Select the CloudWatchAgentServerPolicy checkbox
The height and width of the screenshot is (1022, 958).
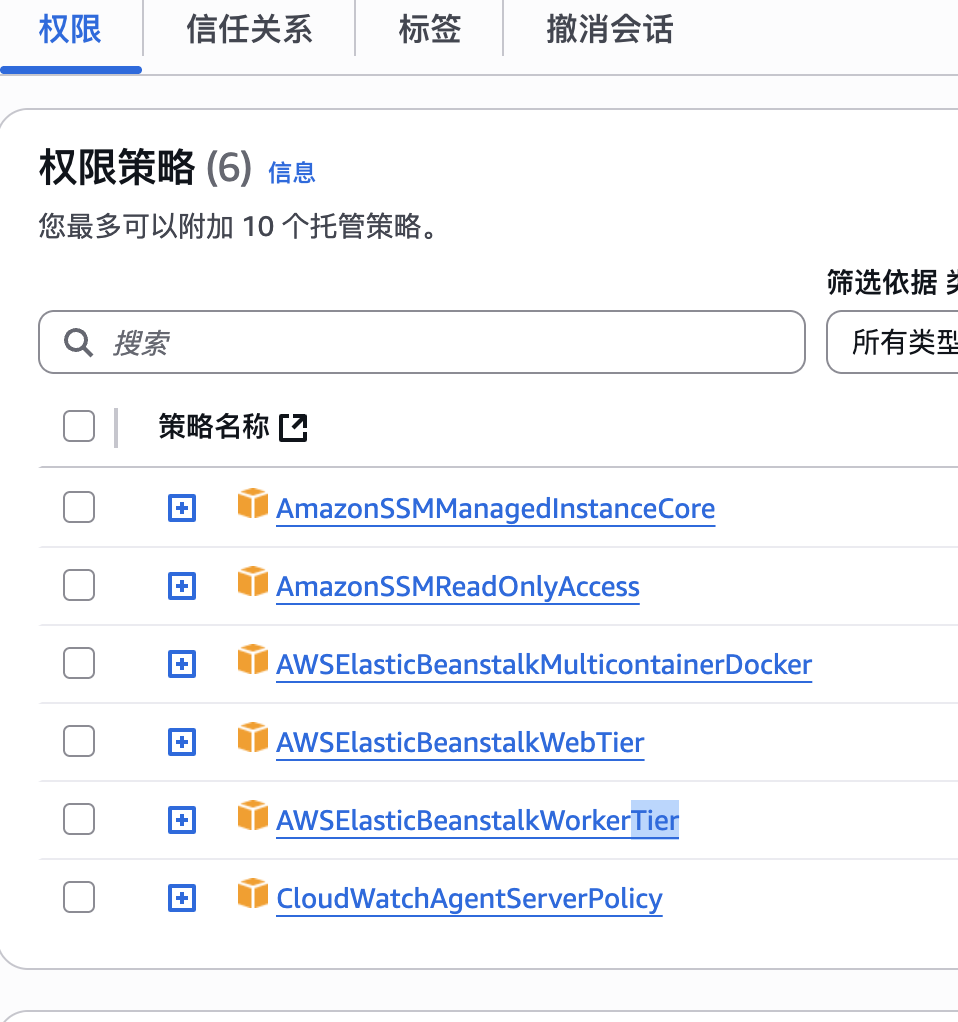point(79,898)
